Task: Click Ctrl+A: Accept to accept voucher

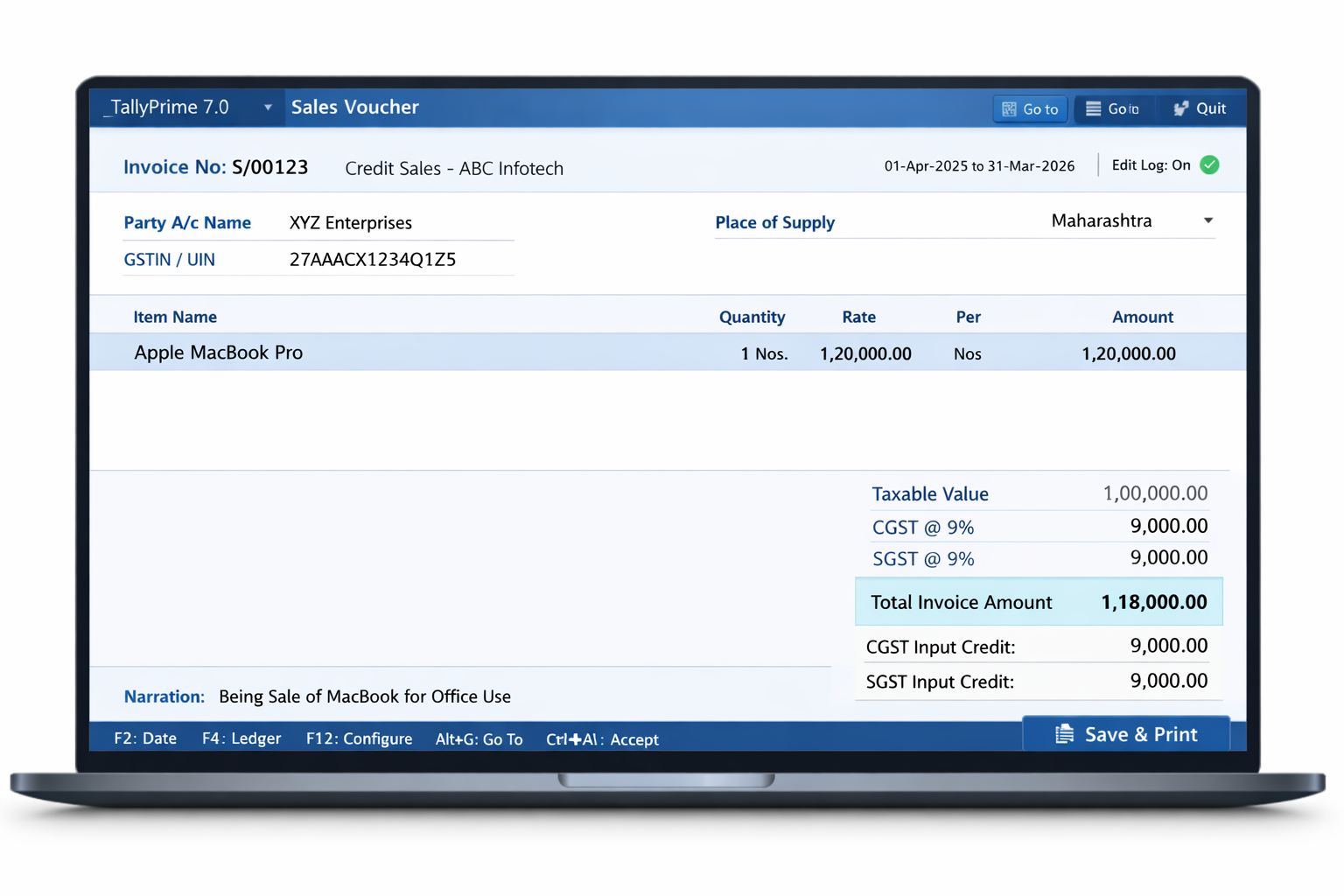Action: pyautogui.click(x=602, y=739)
